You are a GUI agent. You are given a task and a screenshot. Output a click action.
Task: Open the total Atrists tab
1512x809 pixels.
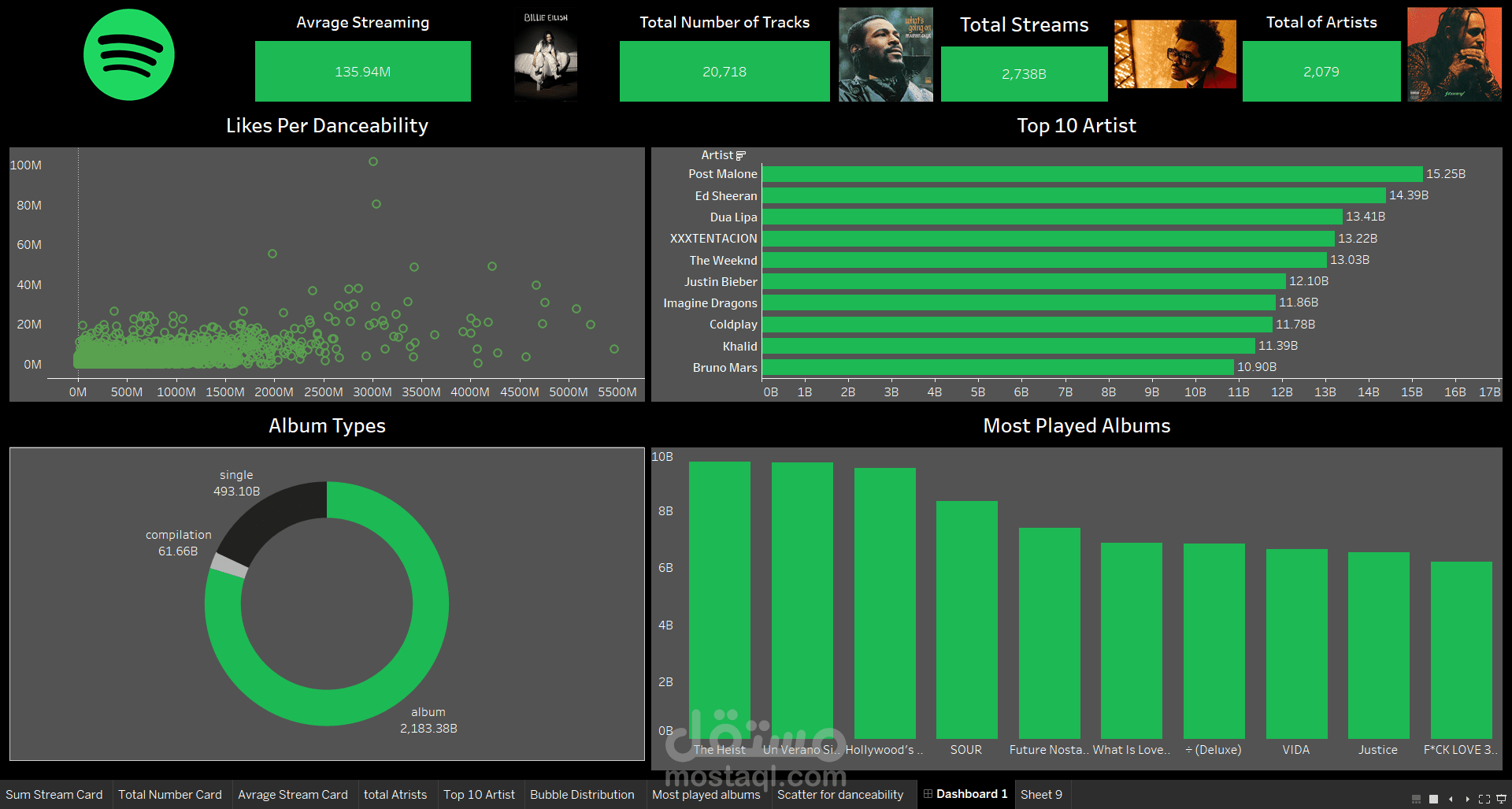(x=395, y=795)
